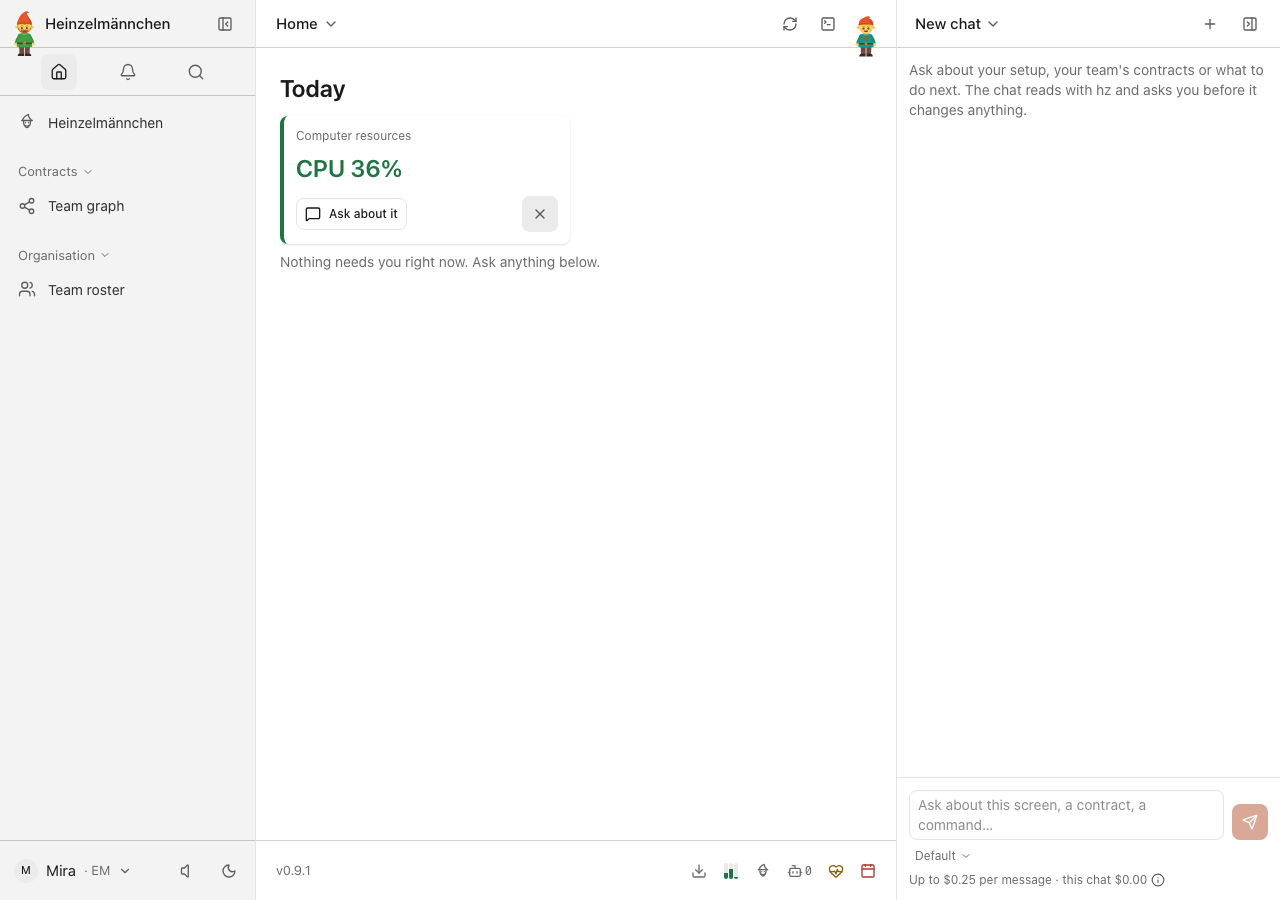This screenshot has width=1280, height=900.
Task: Focus the chat message input
Action: point(1066,815)
